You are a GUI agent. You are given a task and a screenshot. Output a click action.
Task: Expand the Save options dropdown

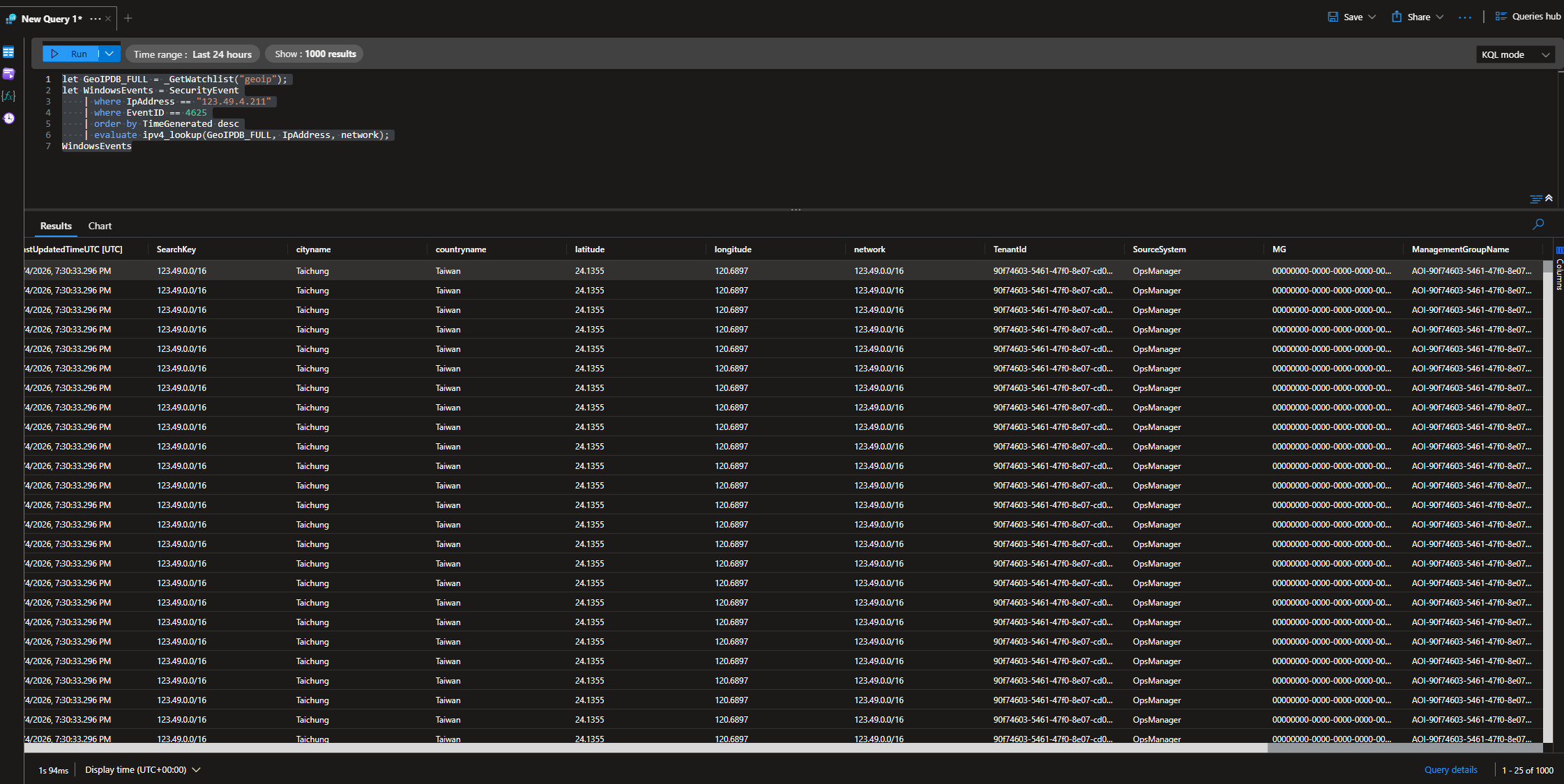[x=1372, y=17]
